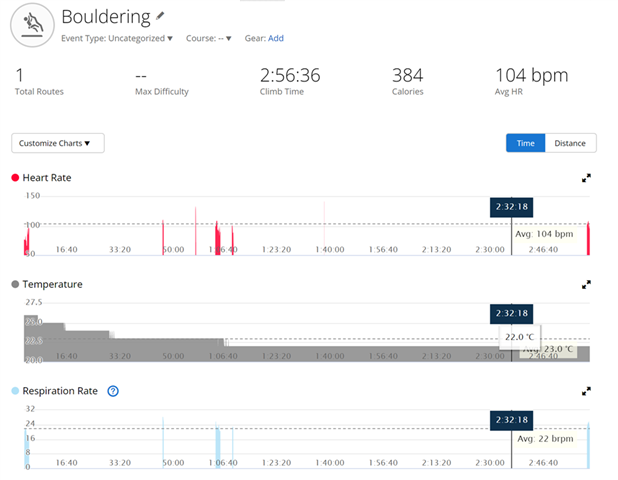Open the Event Type Uncategorized dropdown
The width and height of the screenshot is (618, 480).
(x=117, y=39)
